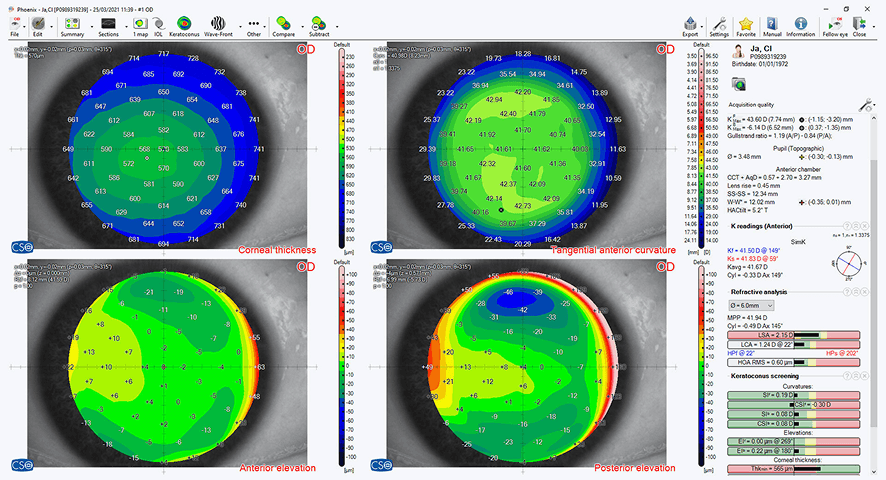Add this exam to Favorite
Image resolution: width=886 pixels, height=480 pixels.
[746, 25]
